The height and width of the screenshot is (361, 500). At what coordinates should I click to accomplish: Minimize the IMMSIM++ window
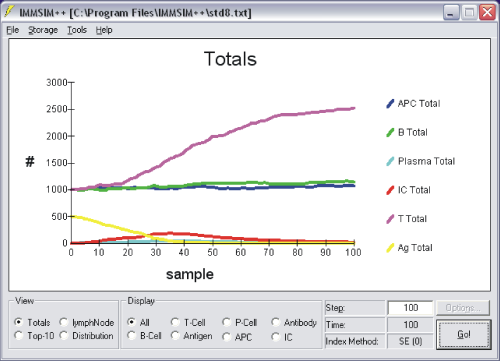[x=451, y=13]
